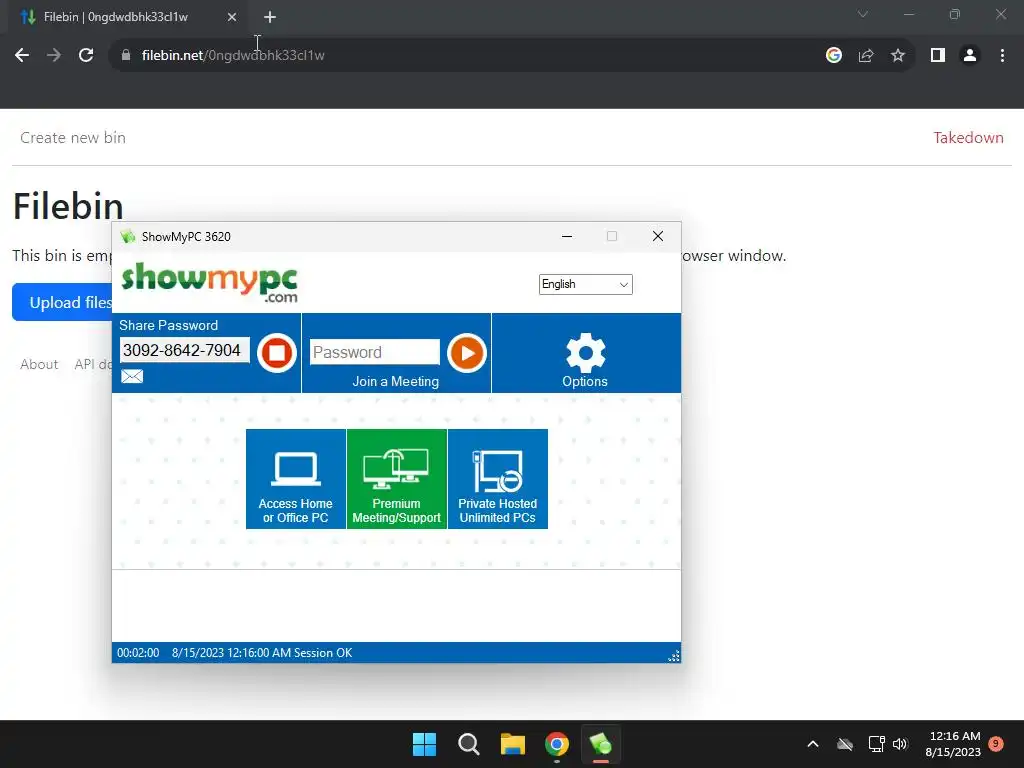
Task: Open network tray icon
Action: [x=876, y=744]
